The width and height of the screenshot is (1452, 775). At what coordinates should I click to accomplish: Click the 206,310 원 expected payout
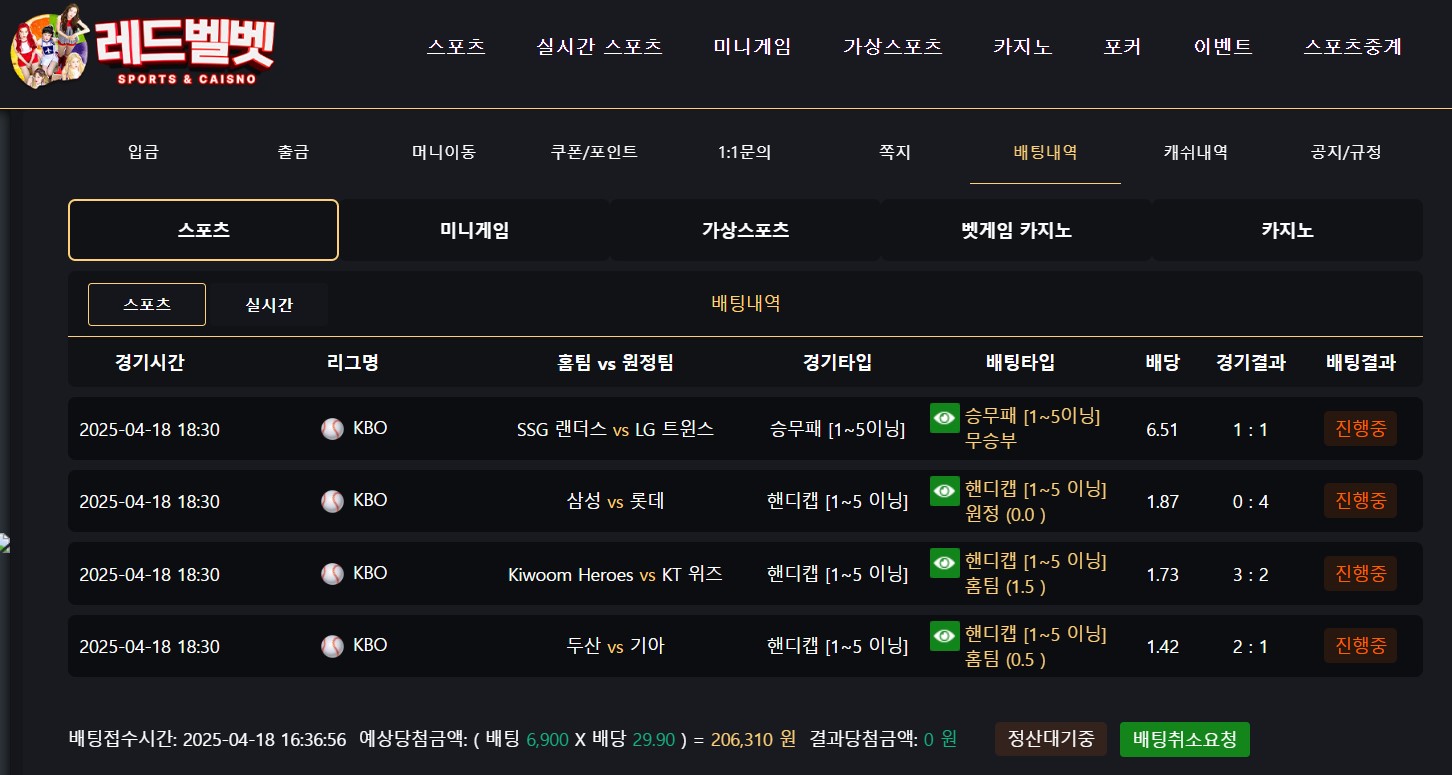tap(753, 740)
